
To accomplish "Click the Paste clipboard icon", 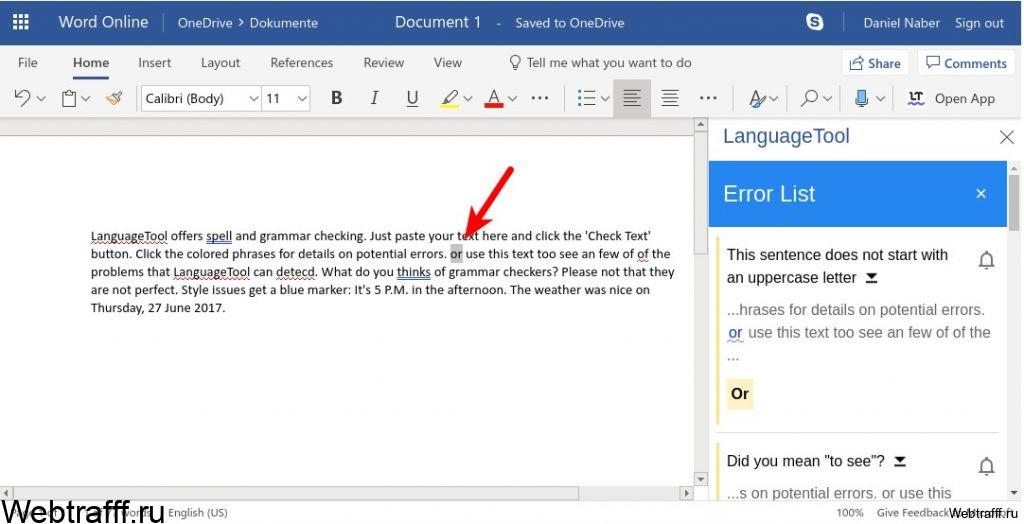I will pos(69,99).
